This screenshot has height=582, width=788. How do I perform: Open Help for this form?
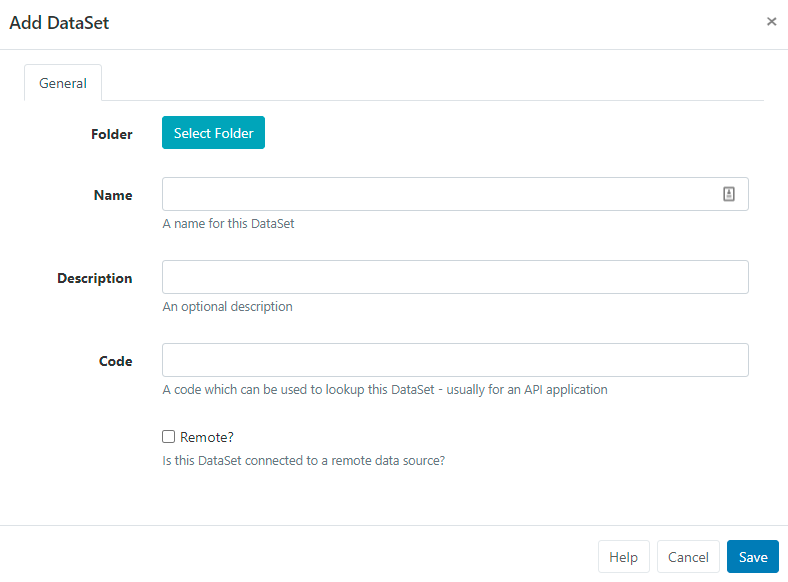[623, 557]
